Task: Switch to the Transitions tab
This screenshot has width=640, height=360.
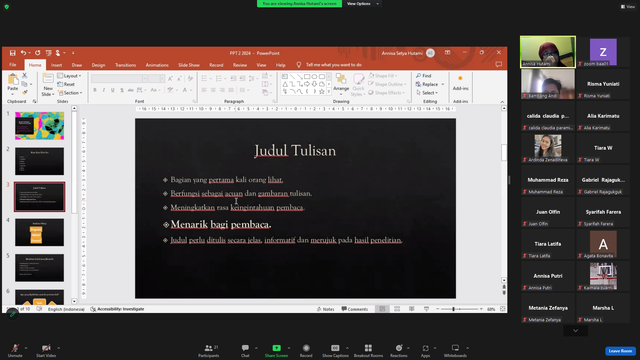Action: click(x=125, y=65)
